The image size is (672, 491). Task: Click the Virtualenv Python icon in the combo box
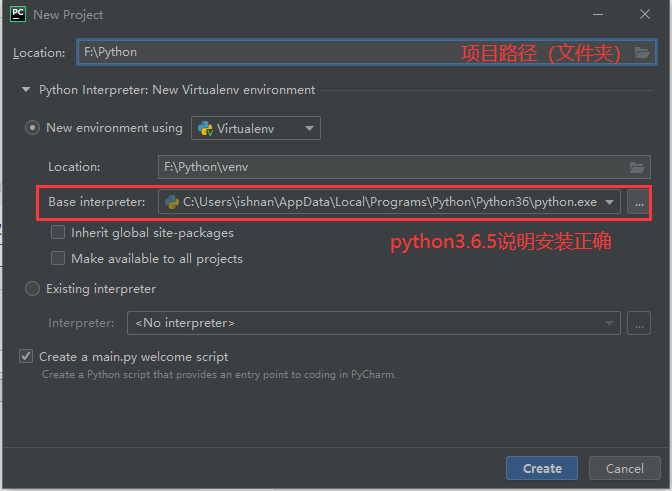205,128
